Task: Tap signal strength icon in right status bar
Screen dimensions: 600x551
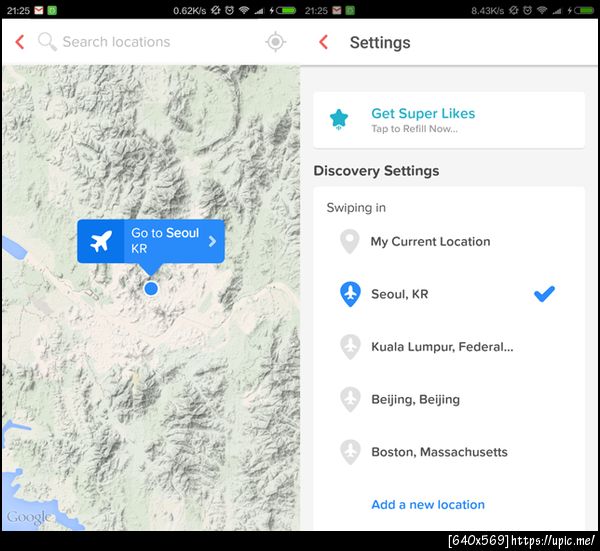Action: 557,11
